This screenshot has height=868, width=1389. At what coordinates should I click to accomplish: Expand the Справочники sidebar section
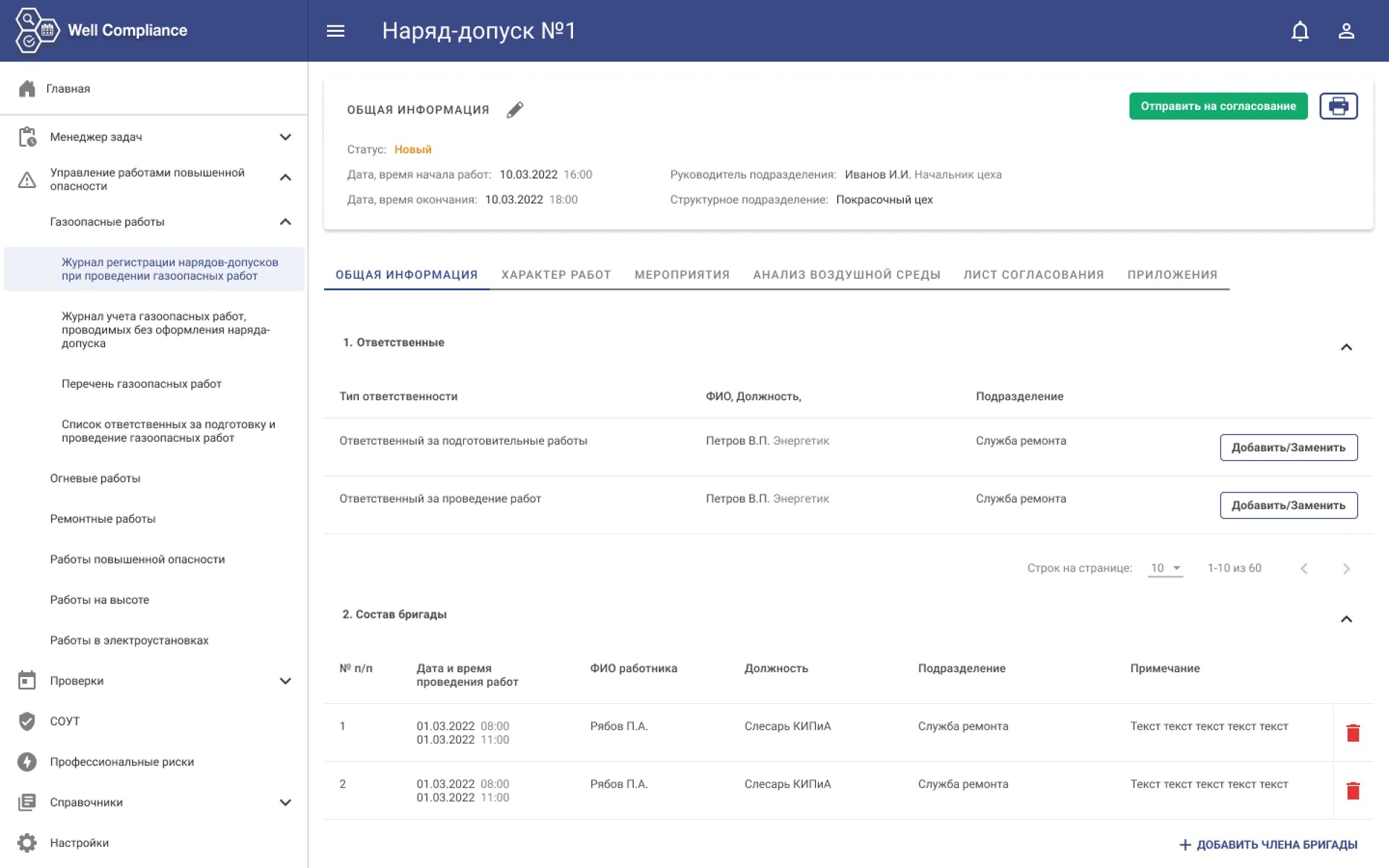(285, 802)
